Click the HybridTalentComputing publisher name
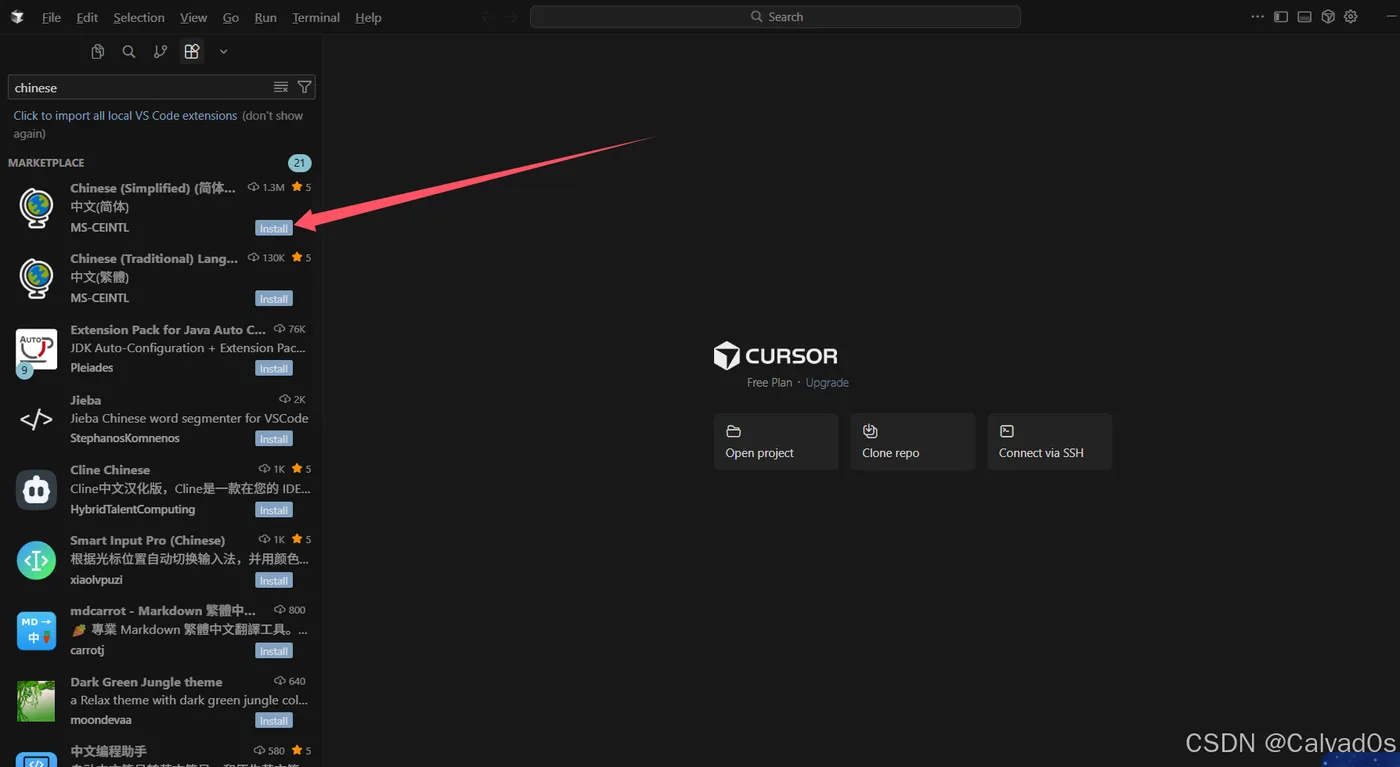This screenshot has width=1400, height=767. point(133,510)
